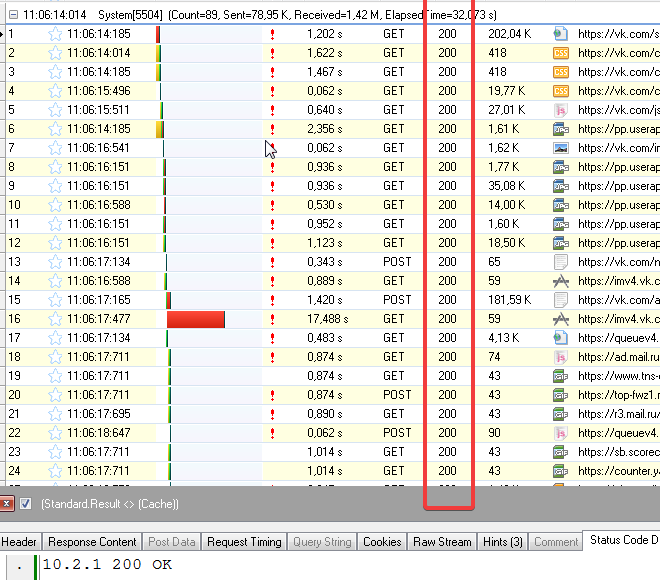The width and height of the screenshot is (660, 580).
Task: Click the JS file icon on row 5
Action: [x=561, y=110]
